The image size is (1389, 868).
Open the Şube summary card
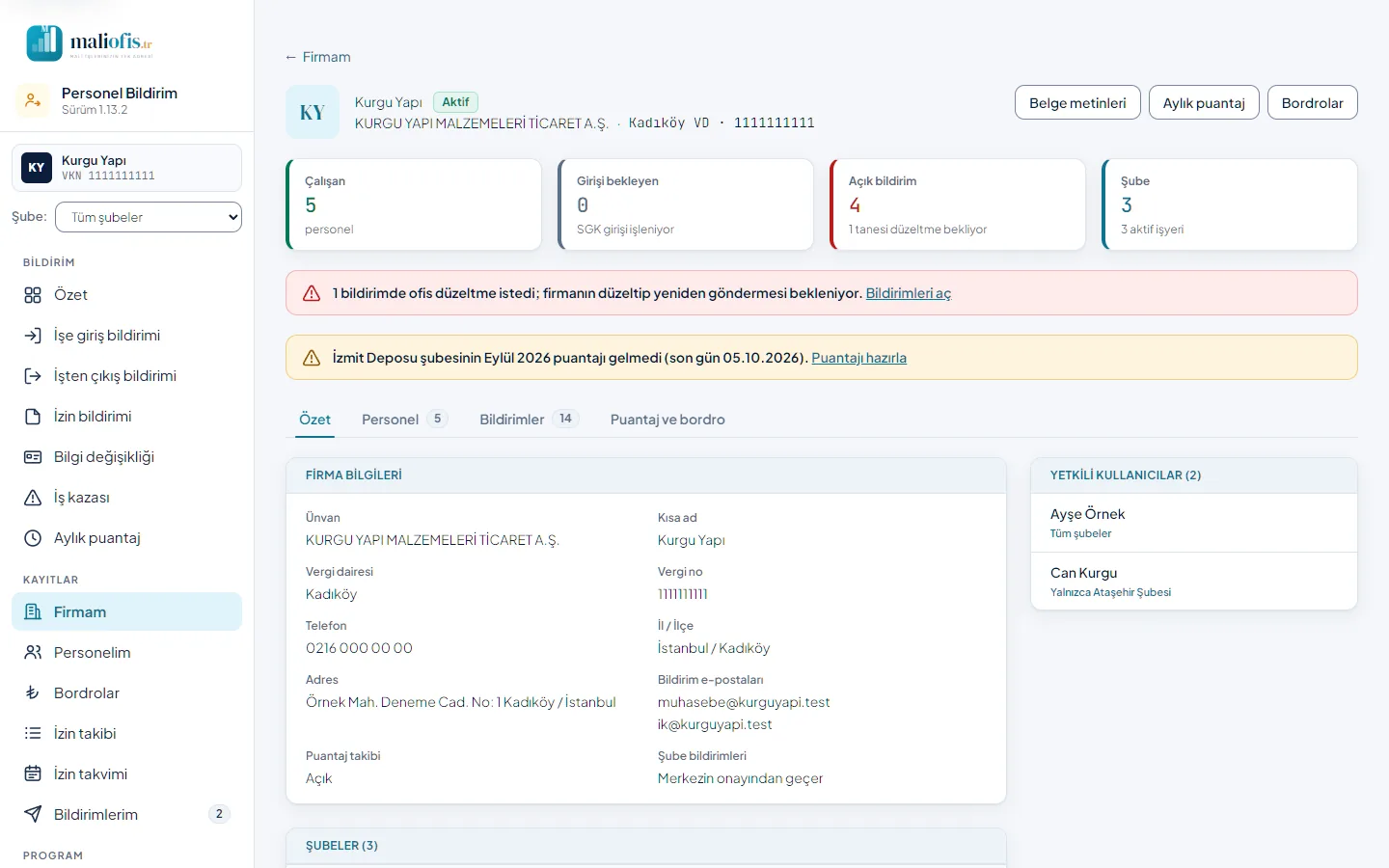click(x=1230, y=204)
